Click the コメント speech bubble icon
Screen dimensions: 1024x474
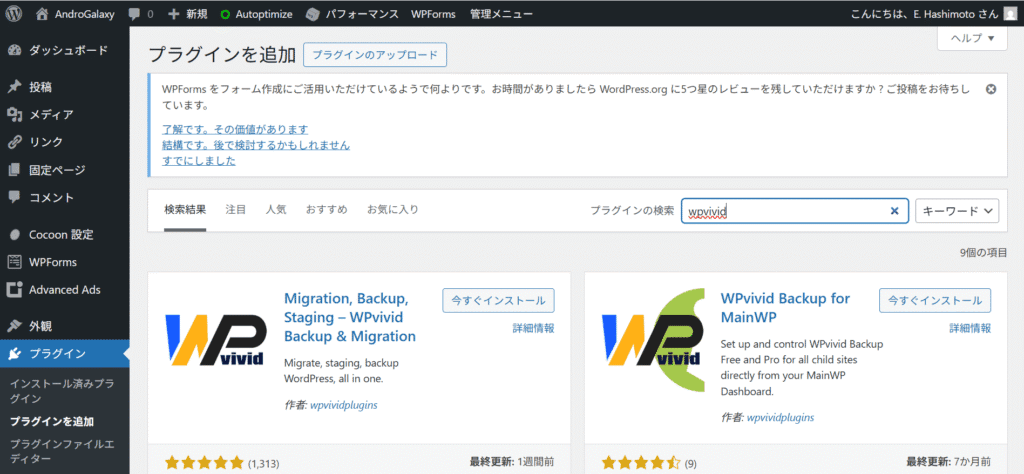[14, 197]
